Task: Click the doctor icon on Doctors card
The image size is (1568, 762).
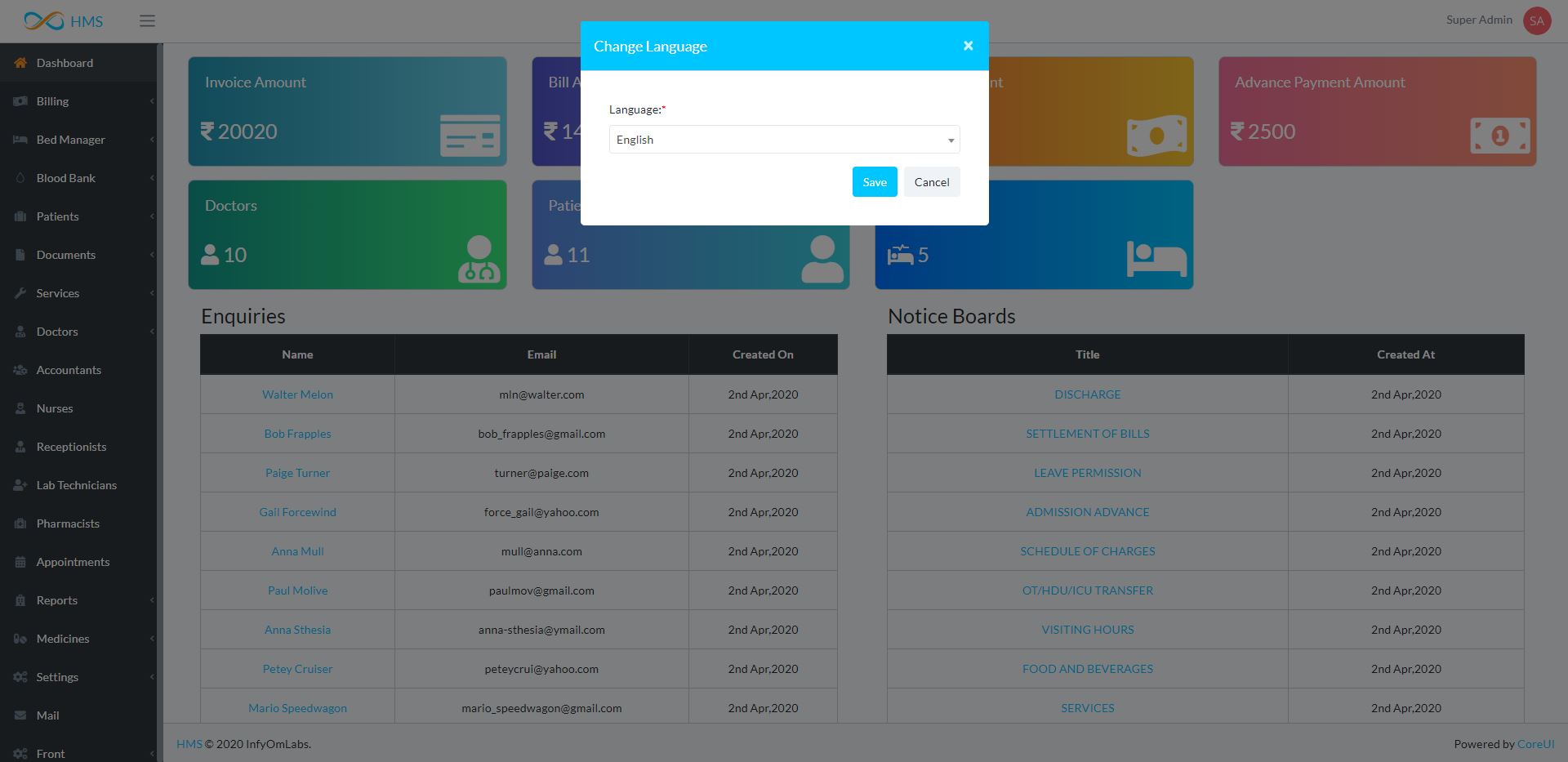Action: (479, 259)
